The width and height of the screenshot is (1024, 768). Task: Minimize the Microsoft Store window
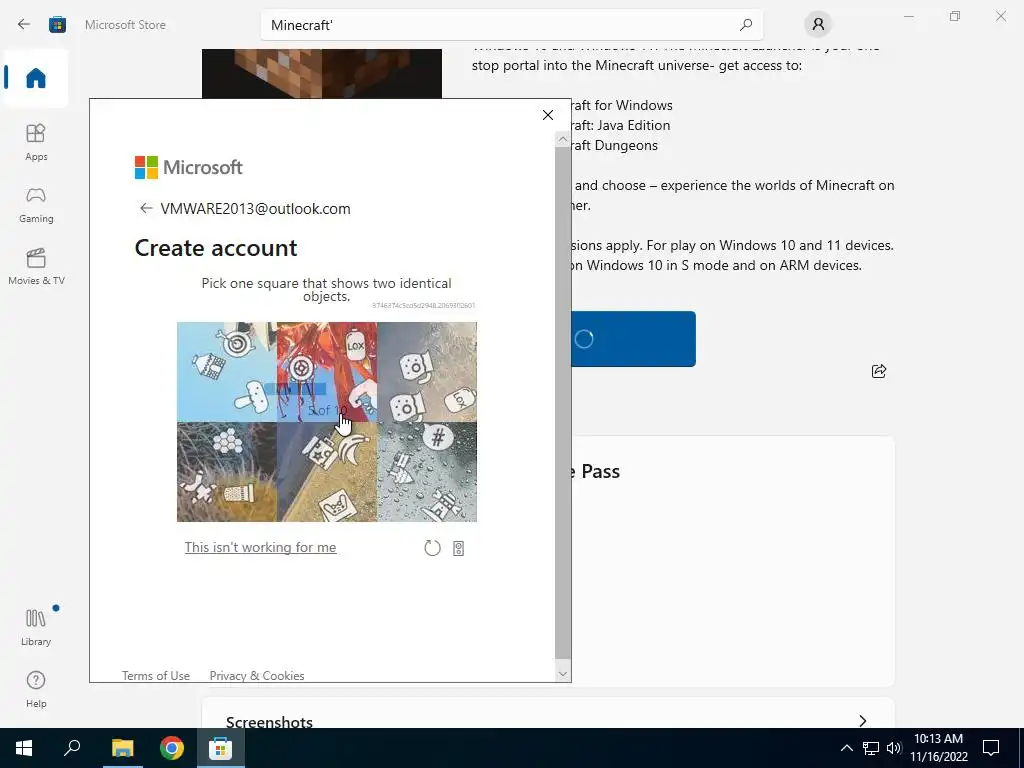(x=908, y=16)
